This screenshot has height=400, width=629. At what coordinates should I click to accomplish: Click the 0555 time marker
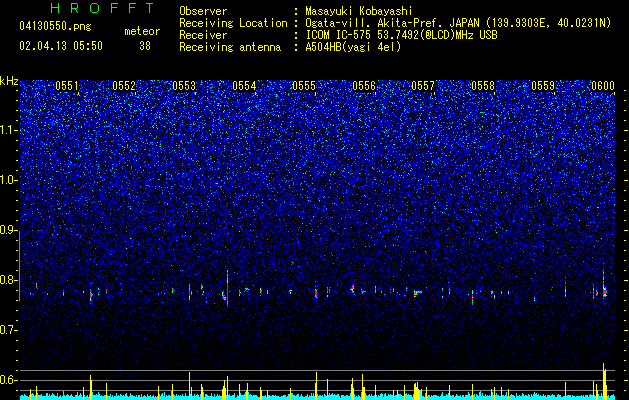point(304,86)
